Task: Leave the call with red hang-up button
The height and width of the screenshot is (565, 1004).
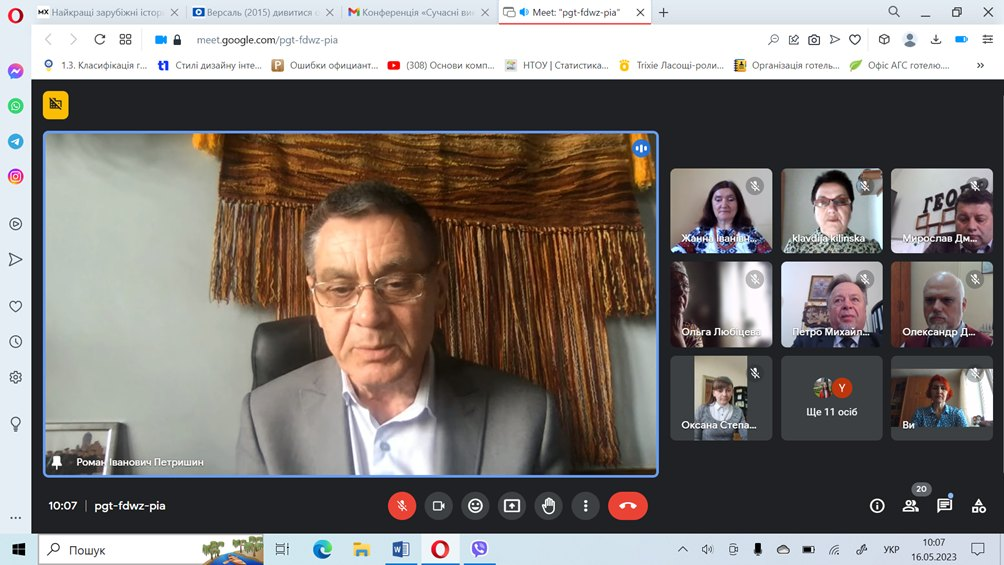Action: point(628,506)
